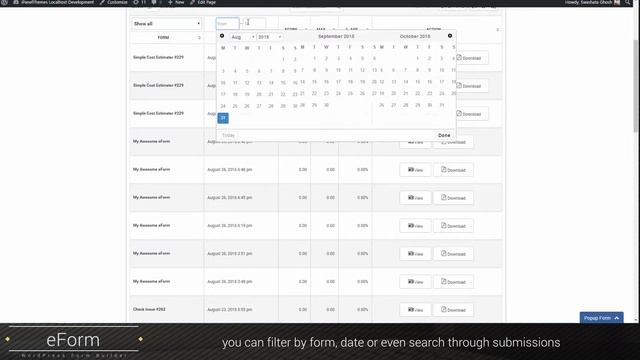
Task: Download submission dated August 26 2:49 pm
Action: (x=453, y=282)
